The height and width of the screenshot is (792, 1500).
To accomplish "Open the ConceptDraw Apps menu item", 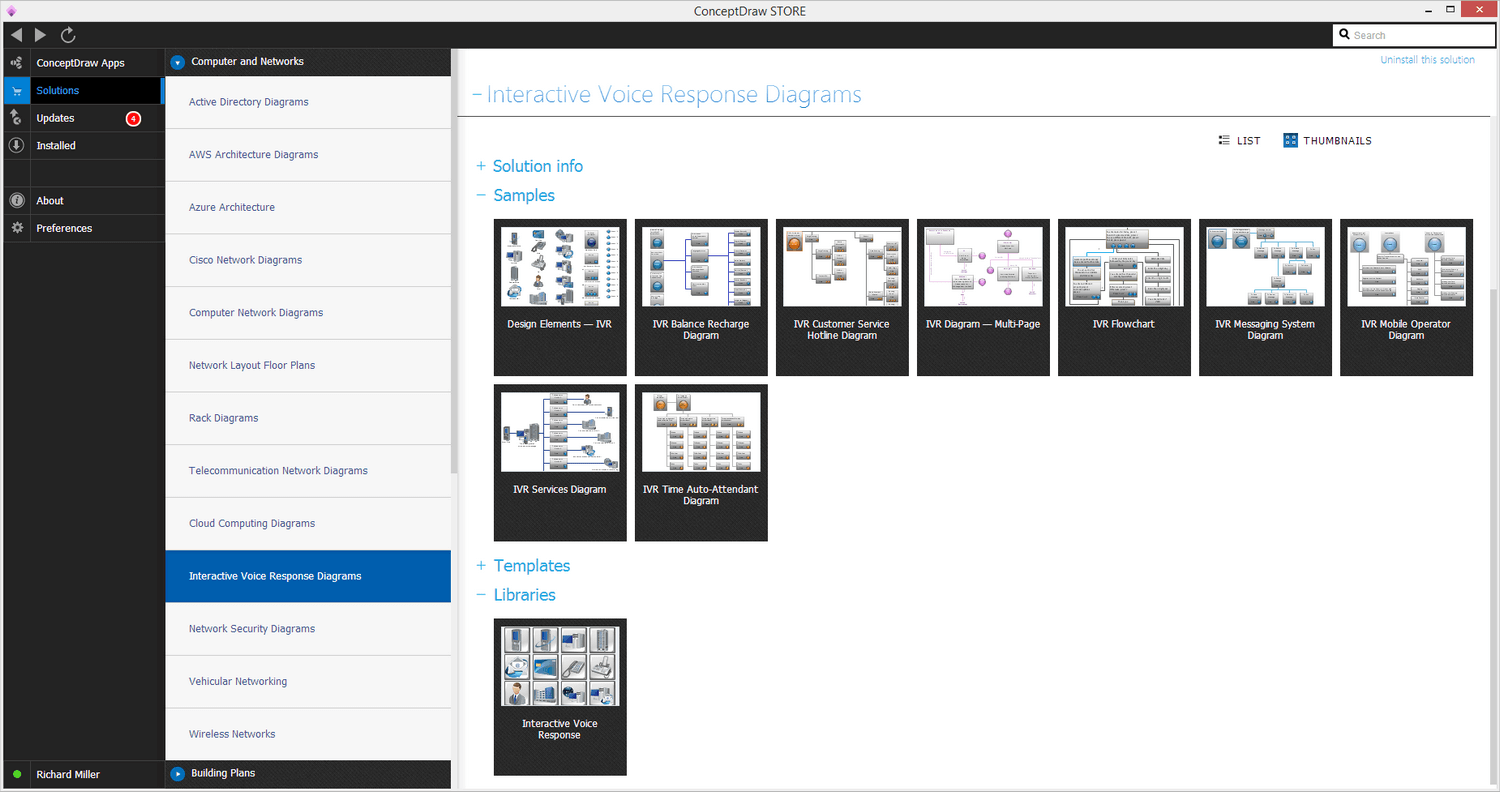I will (x=81, y=63).
